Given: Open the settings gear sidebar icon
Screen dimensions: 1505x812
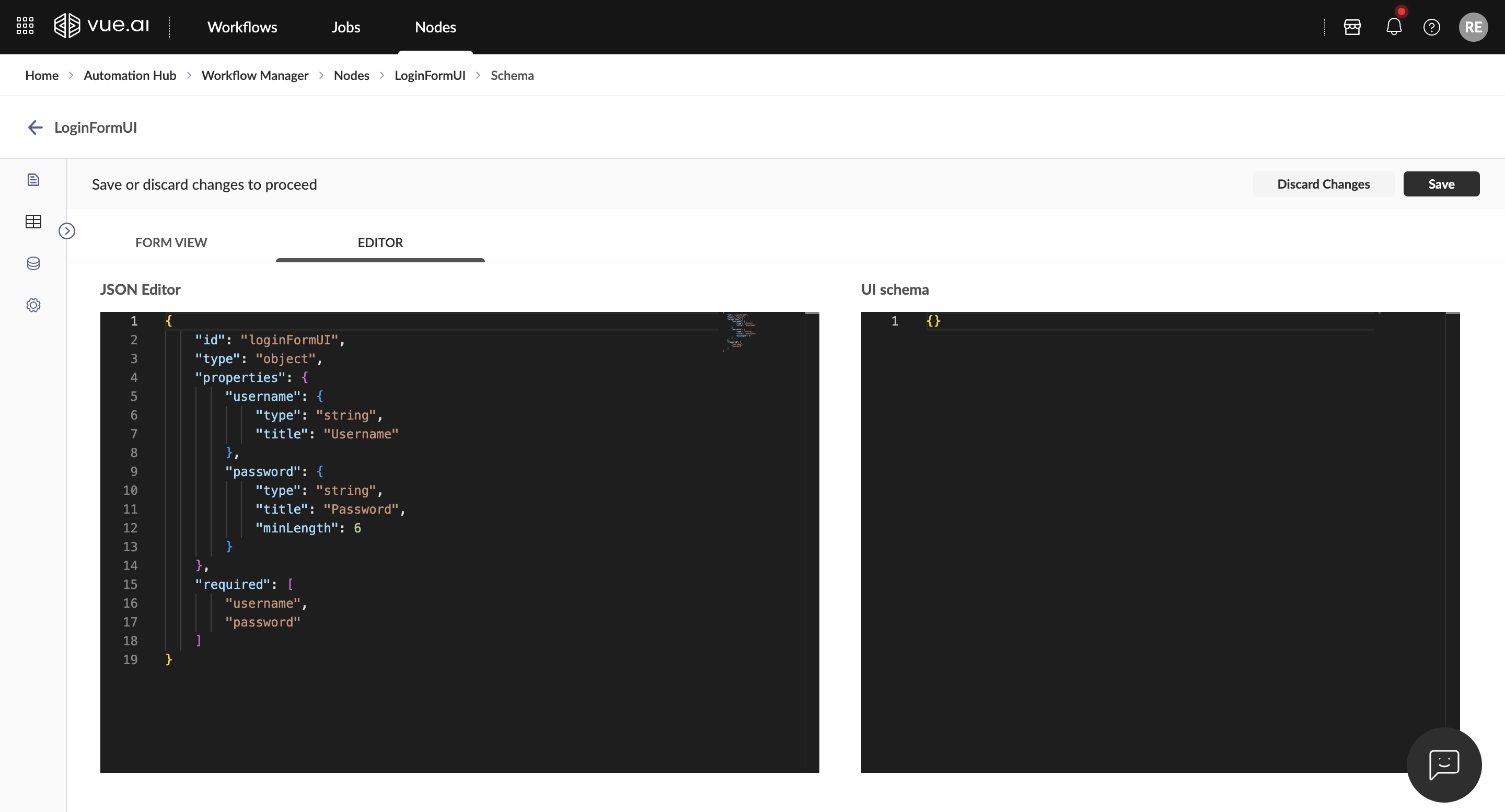Looking at the screenshot, I should pos(33,305).
